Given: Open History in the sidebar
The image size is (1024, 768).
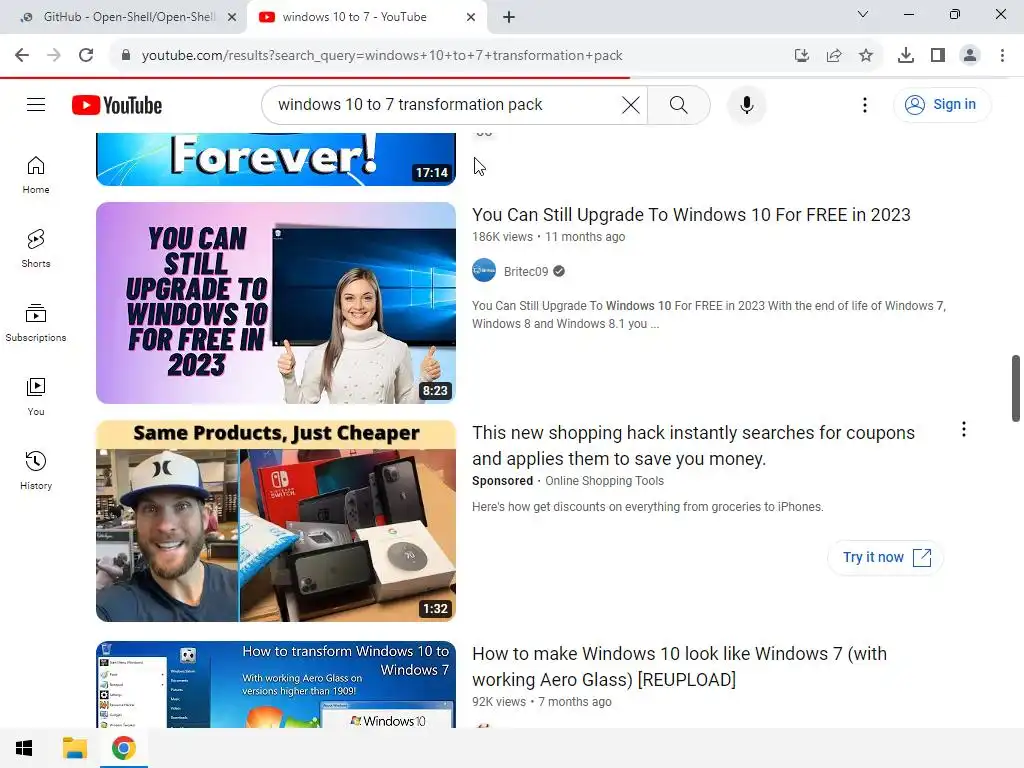Looking at the screenshot, I should (36, 470).
